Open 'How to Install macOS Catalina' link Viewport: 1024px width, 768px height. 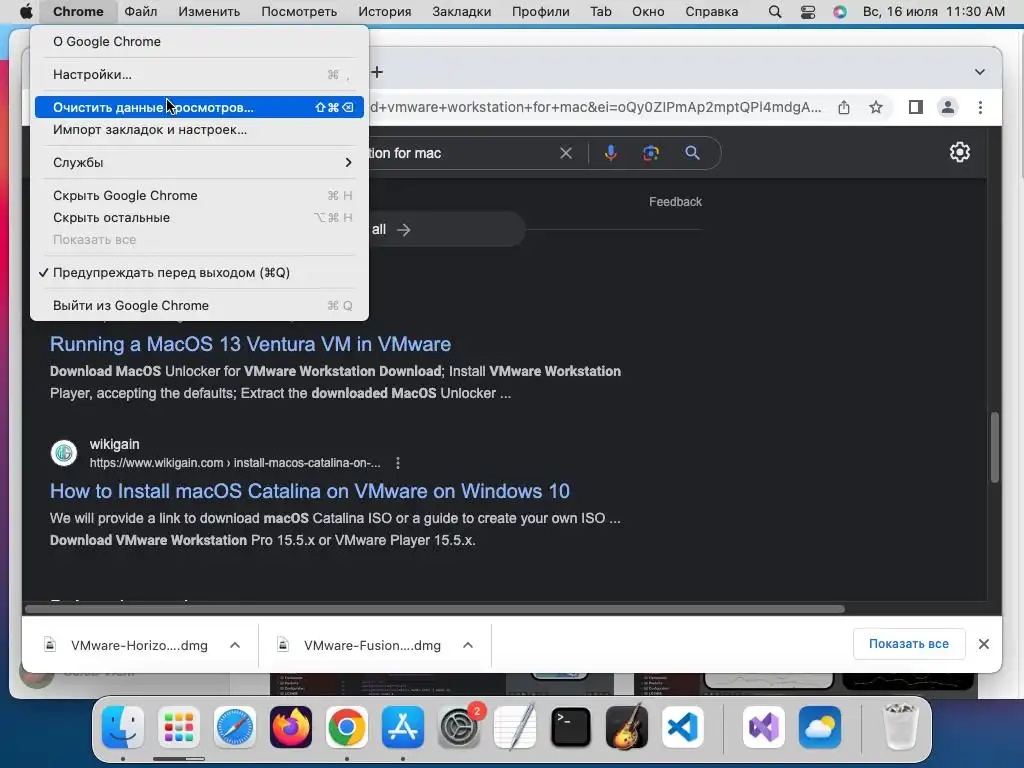pos(310,491)
